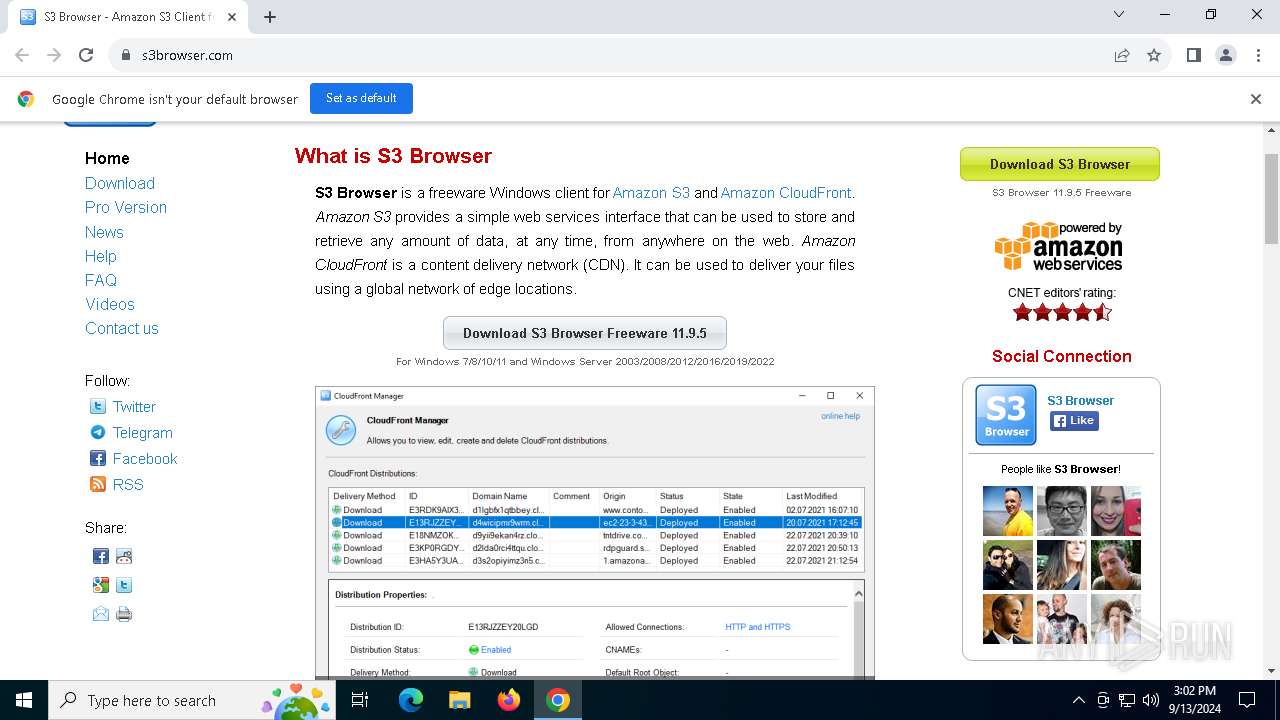
Task: Go to the Home navigation link
Action: pos(107,158)
